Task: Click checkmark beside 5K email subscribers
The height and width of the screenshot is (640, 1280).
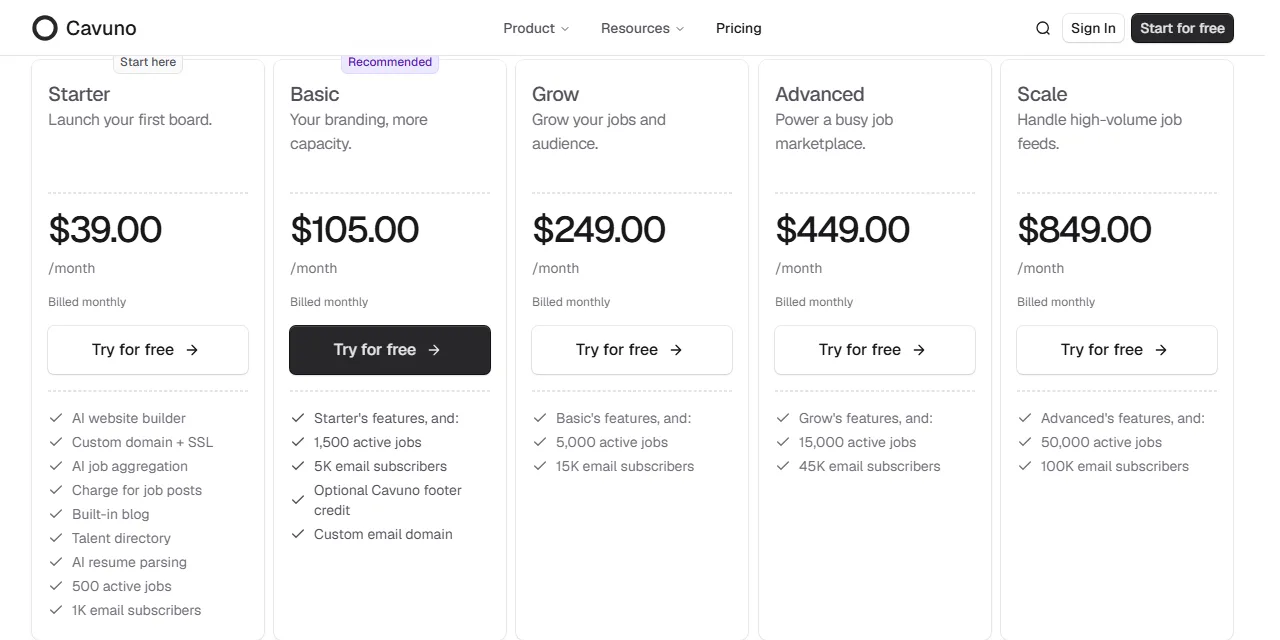Action: coord(298,466)
